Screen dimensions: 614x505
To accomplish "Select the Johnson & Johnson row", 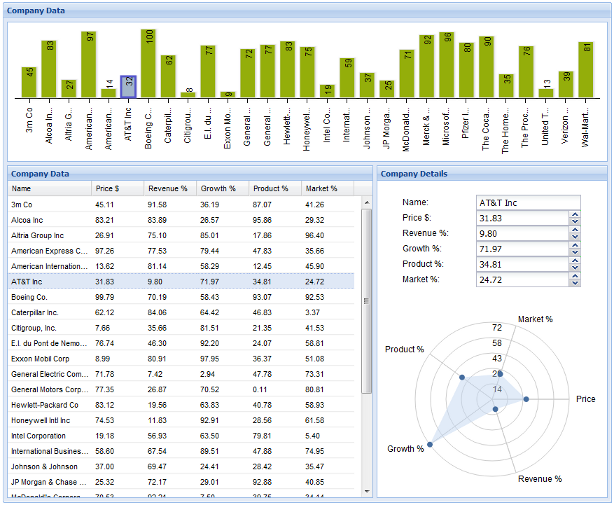I will (x=181, y=466).
